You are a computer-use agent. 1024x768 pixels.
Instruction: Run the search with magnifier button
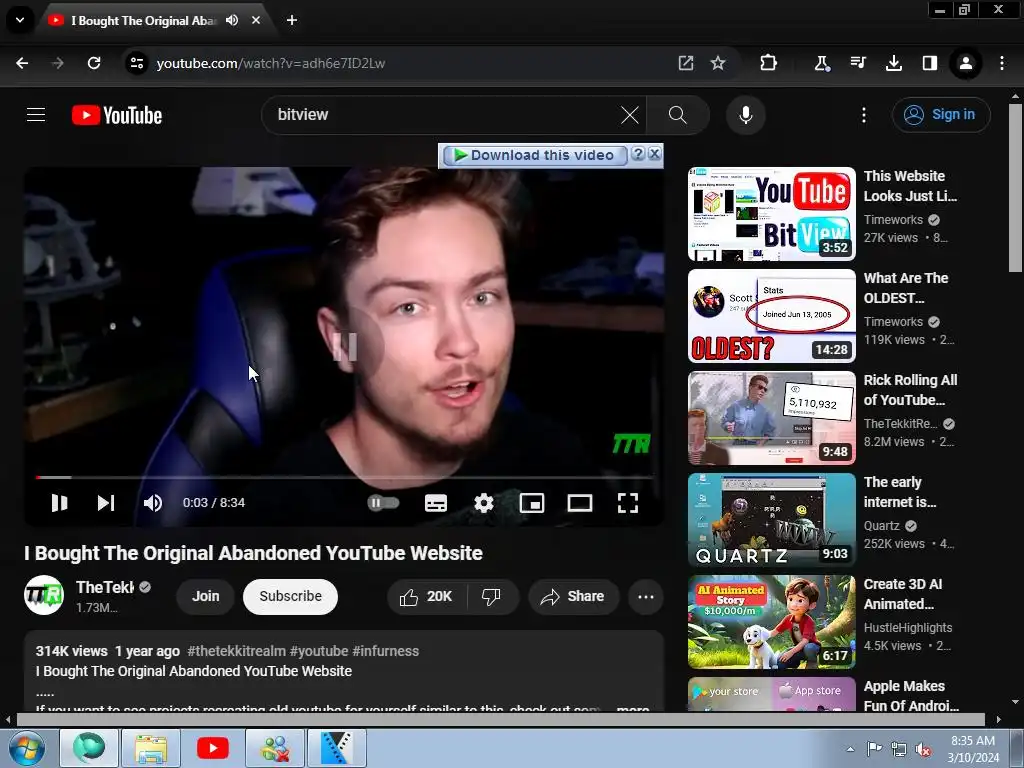[677, 115]
